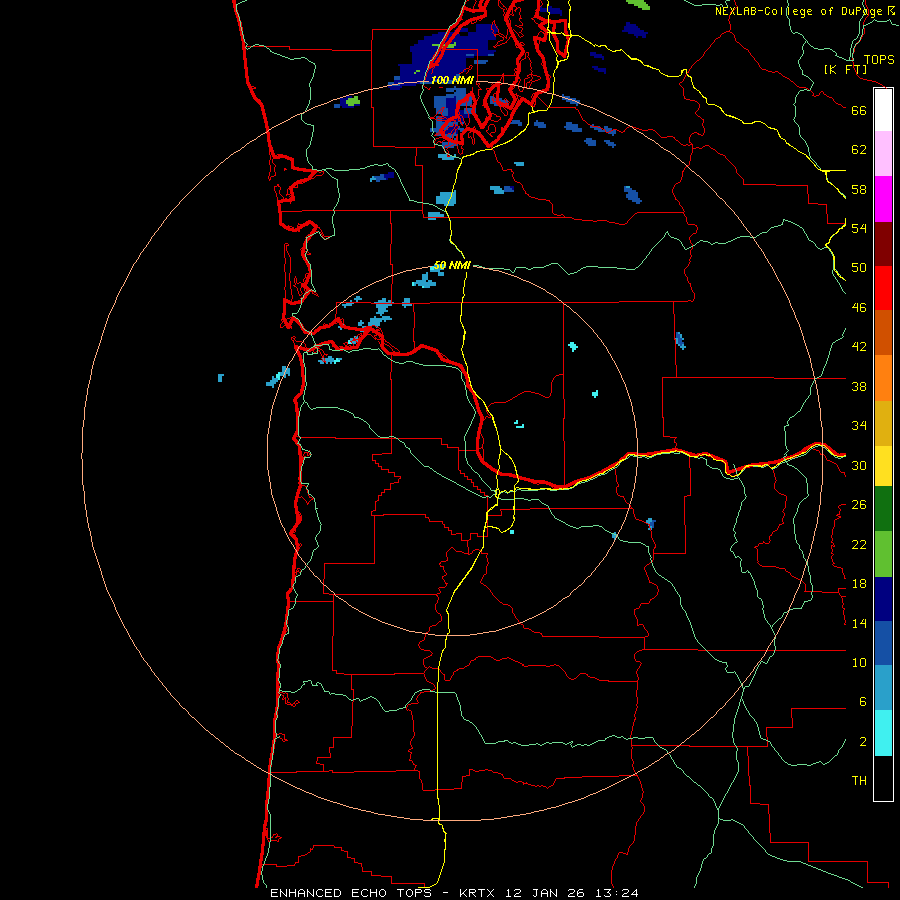The width and height of the screenshot is (900, 900).
Task: Click the "66" legend value
Action: pyautogui.click(x=859, y=111)
